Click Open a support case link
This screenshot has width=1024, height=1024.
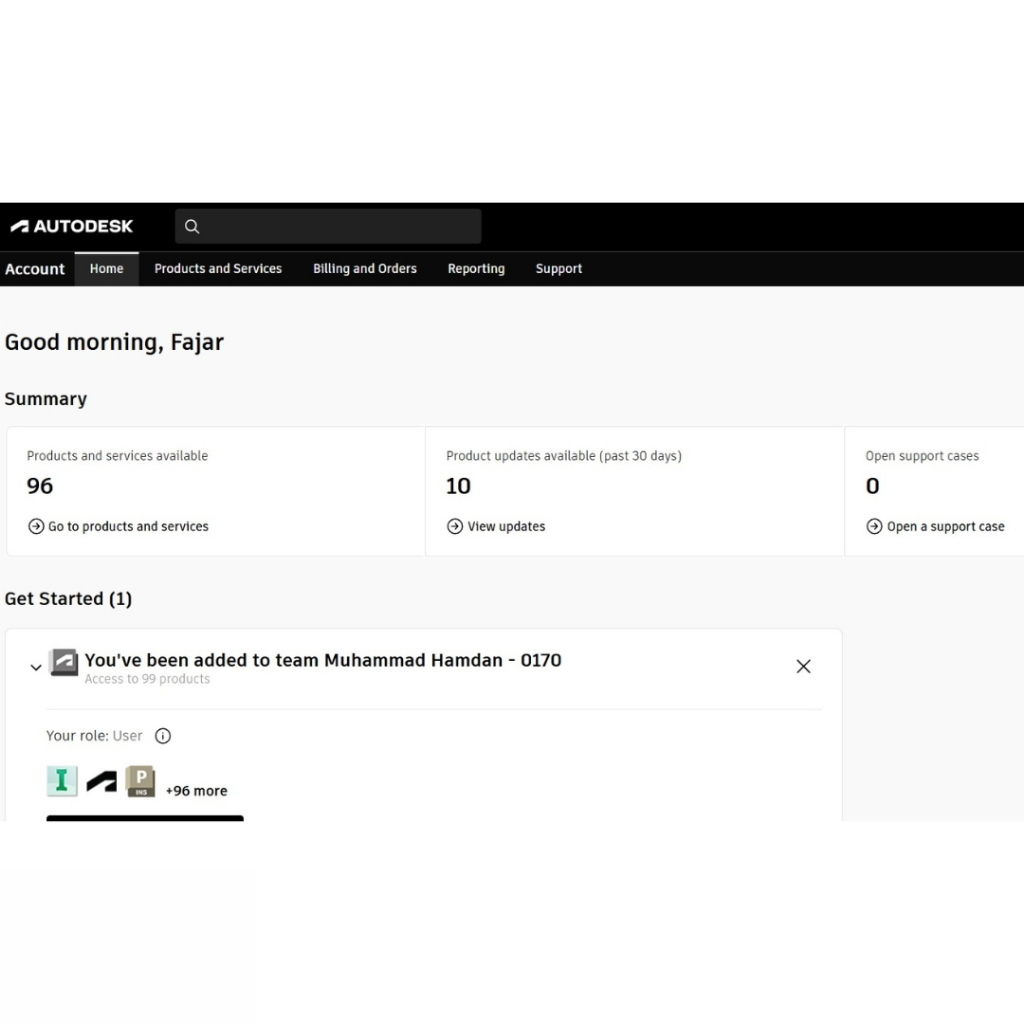pyautogui.click(x=945, y=526)
